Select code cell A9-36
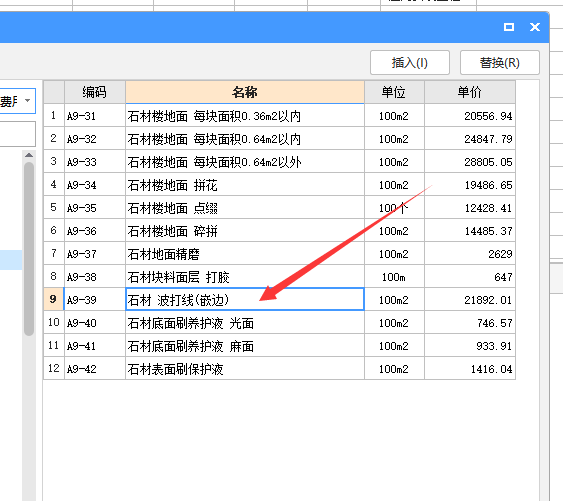The image size is (563, 501). coord(95,231)
